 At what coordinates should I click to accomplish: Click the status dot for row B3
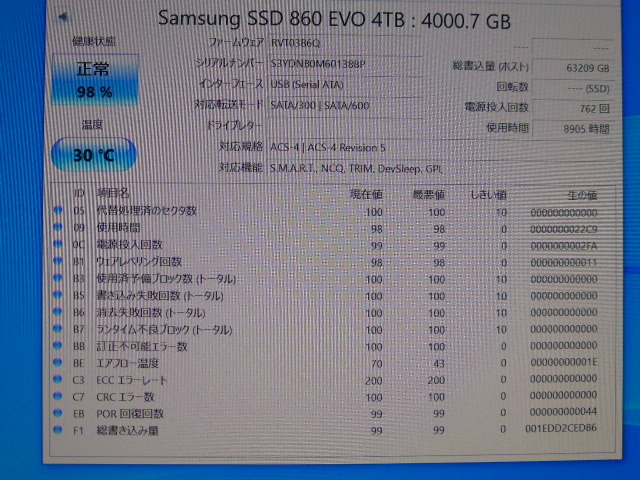[58, 278]
